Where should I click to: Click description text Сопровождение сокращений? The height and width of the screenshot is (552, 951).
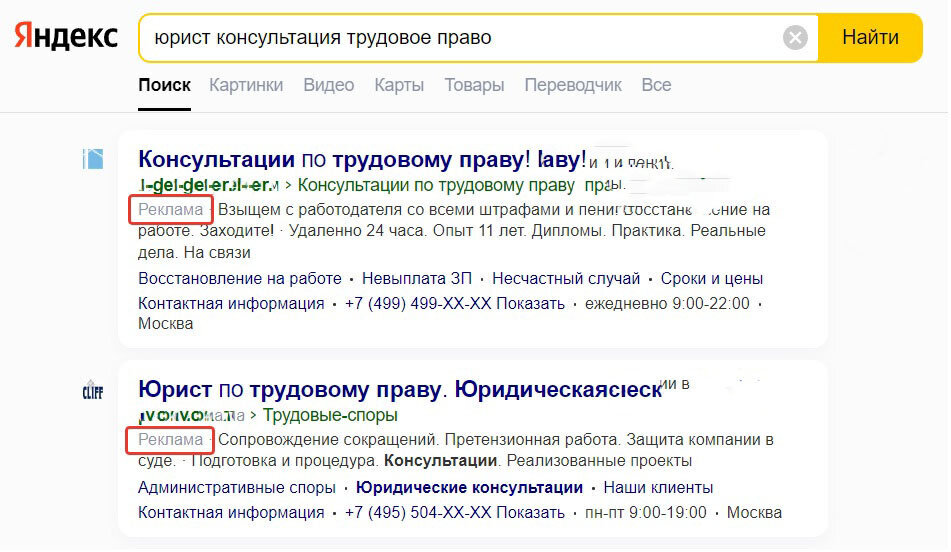328,440
